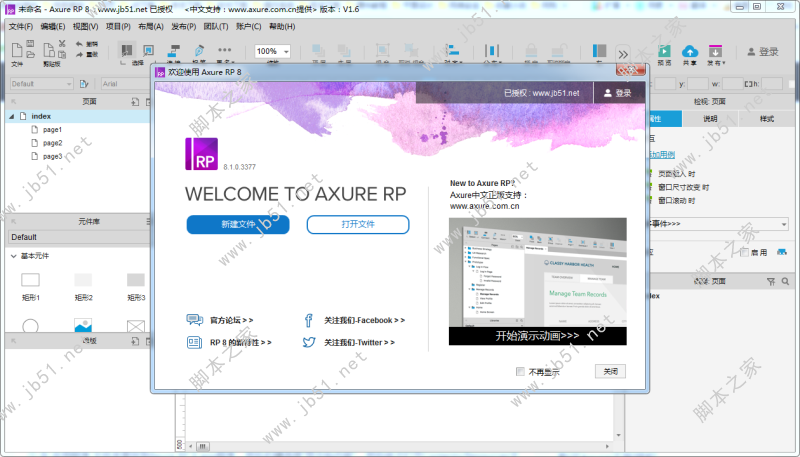
Task: Click the 新建文件 button
Action: tap(238, 224)
